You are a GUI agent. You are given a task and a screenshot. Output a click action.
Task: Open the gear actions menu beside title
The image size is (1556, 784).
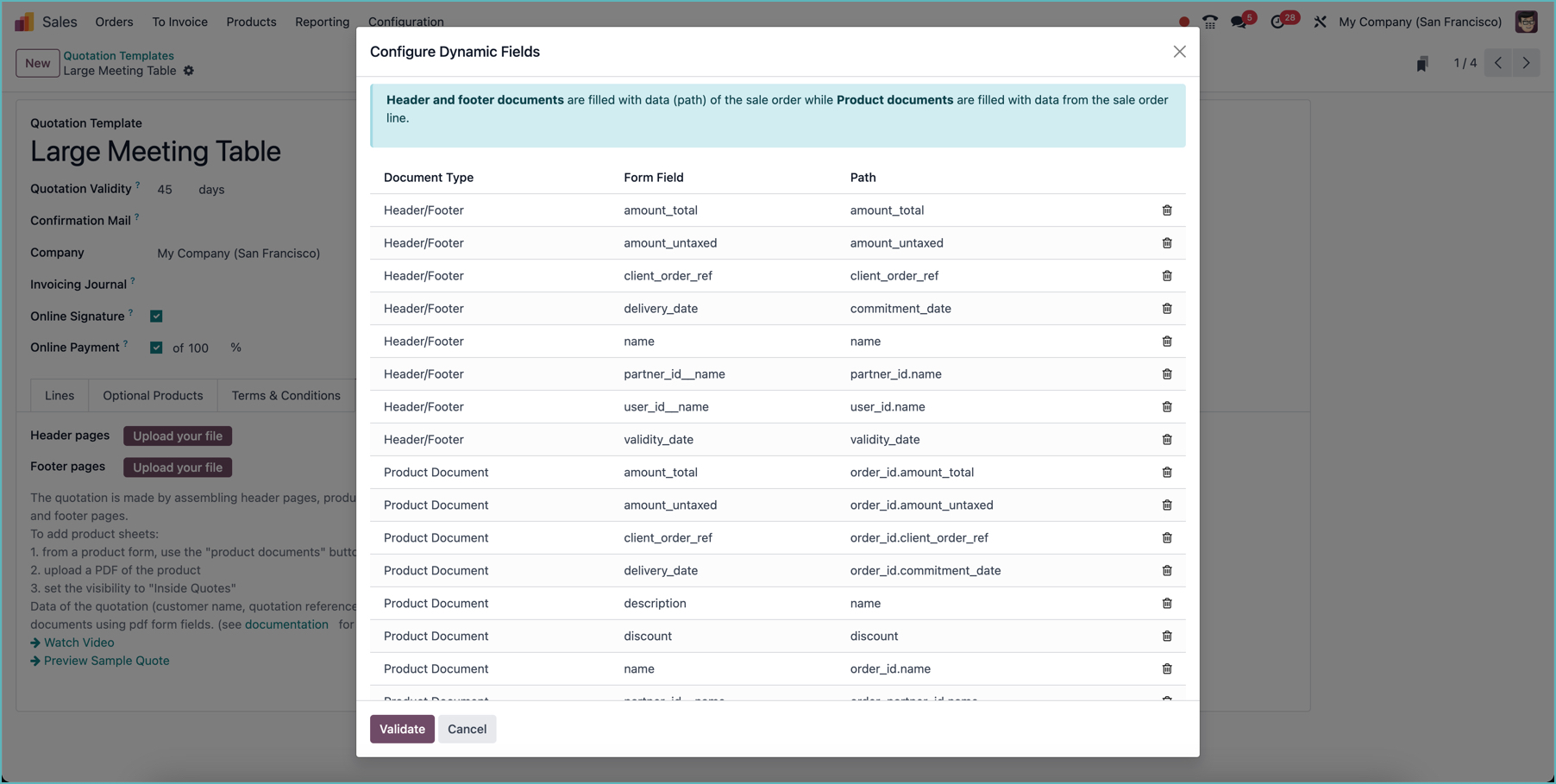(189, 71)
